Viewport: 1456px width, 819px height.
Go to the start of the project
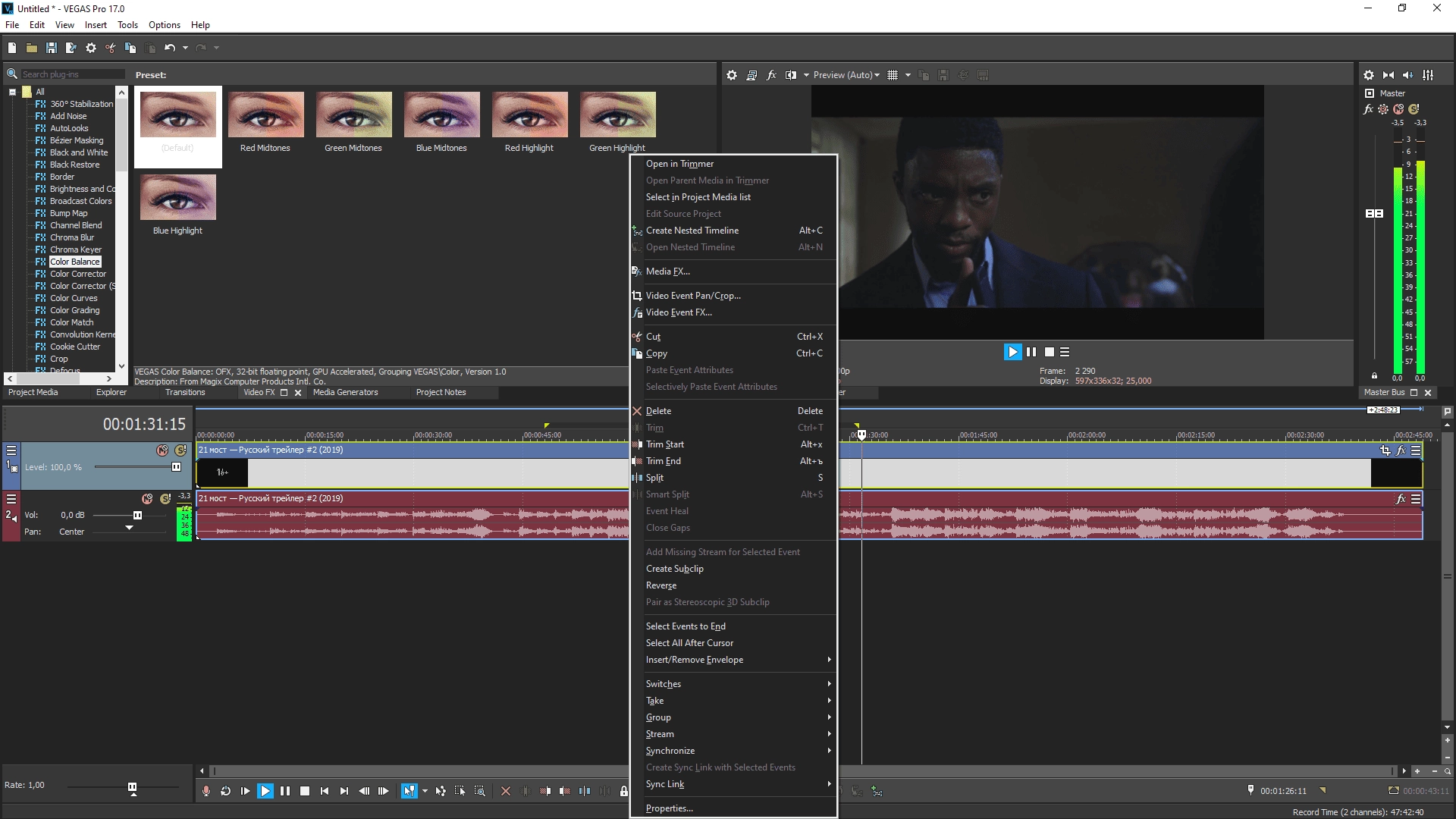pyautogui.click(x=325, y=791)
